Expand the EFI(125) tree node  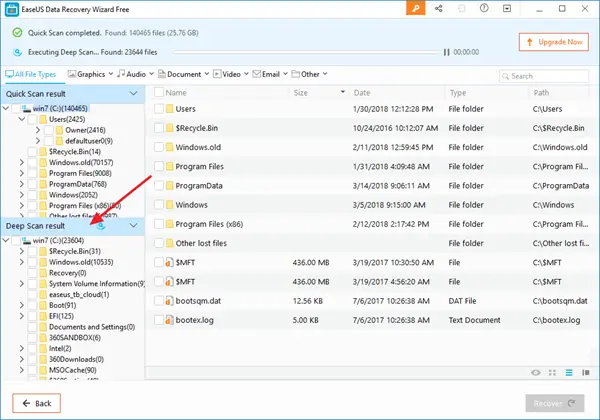tap(22, 316)
